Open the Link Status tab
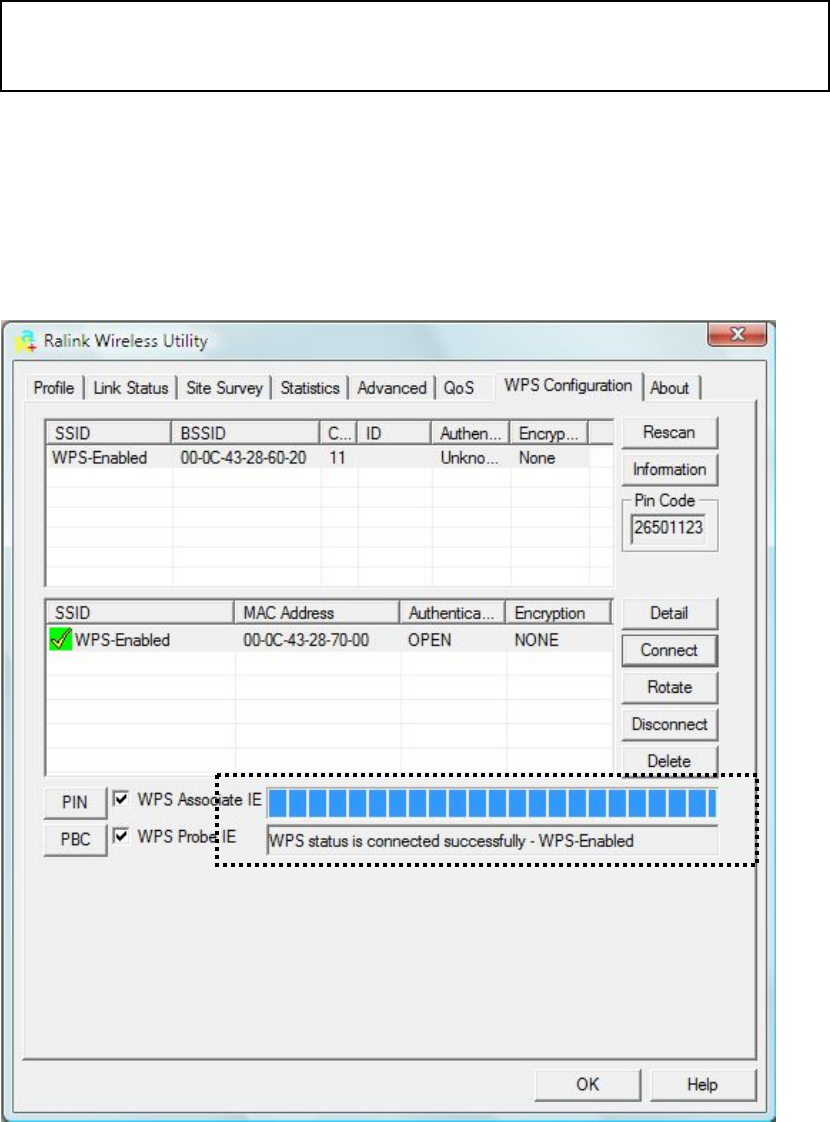Viewport: 830px width, 1122px height. click(130, 388)
